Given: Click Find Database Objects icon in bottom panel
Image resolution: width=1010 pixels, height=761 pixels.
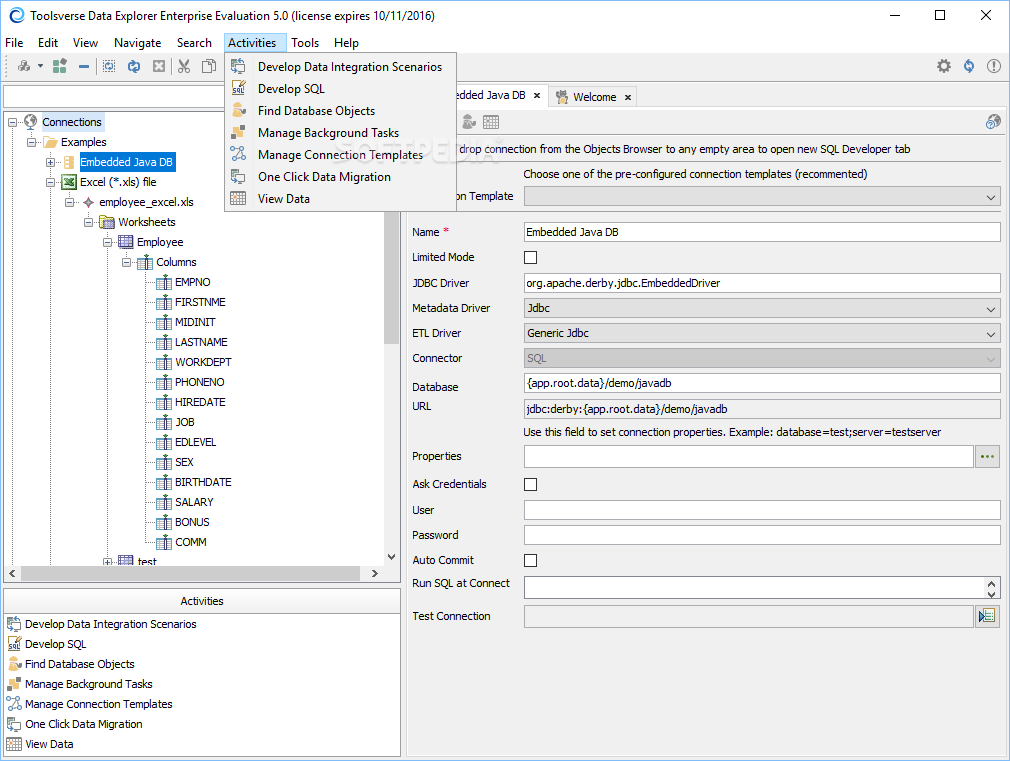Looking at the screenshot, I should [x=14, y=664].
